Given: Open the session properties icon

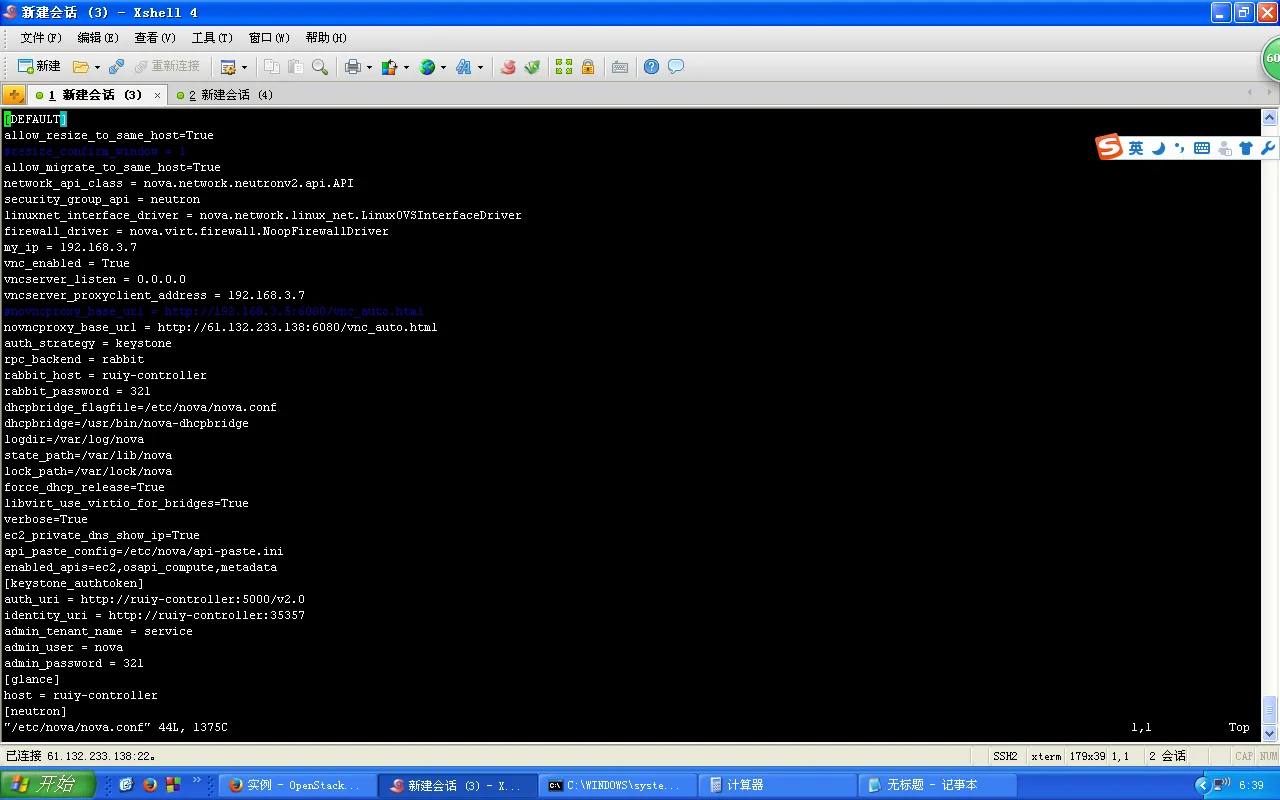Looking at the screenshot, I should point(228,67).
